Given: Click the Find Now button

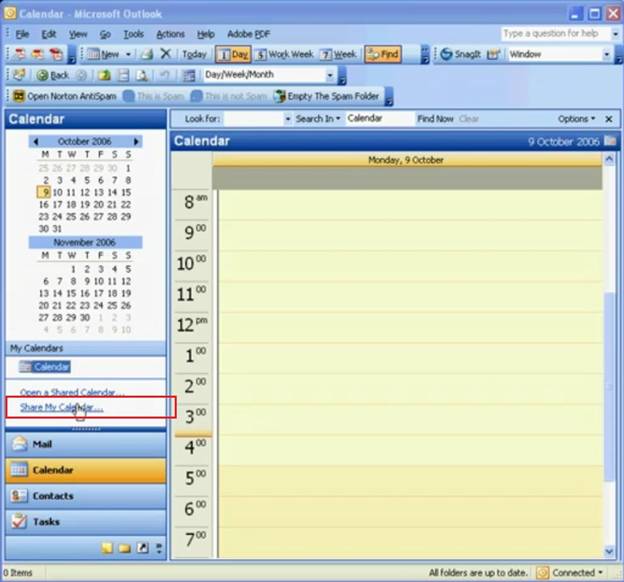Looking at the screenshot, I should click(435, 119).
